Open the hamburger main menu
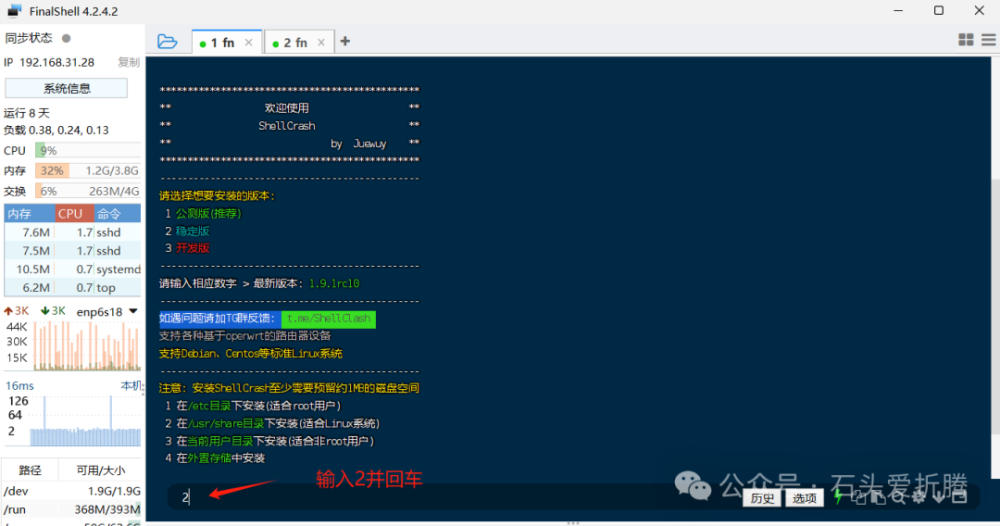 coord(989,40)
